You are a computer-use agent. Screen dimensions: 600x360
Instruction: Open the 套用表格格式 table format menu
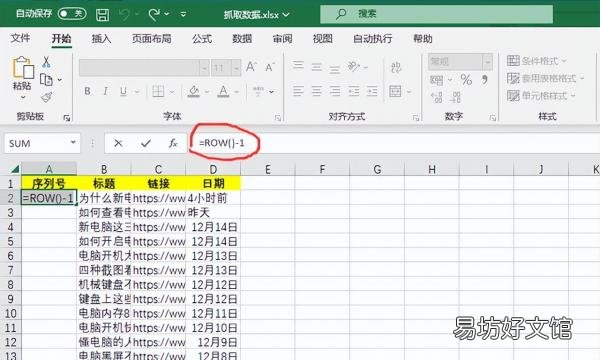tap(546, 78)
